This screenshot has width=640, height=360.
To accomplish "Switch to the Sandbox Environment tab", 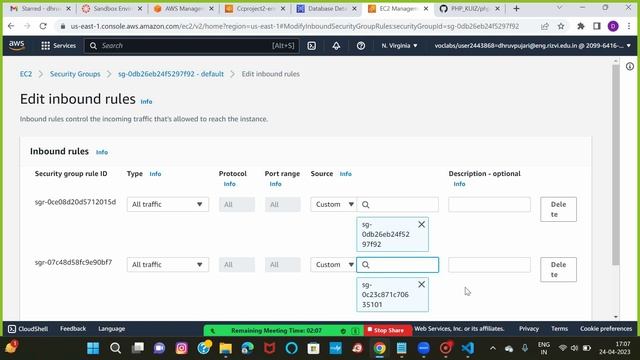I will 111,9.
